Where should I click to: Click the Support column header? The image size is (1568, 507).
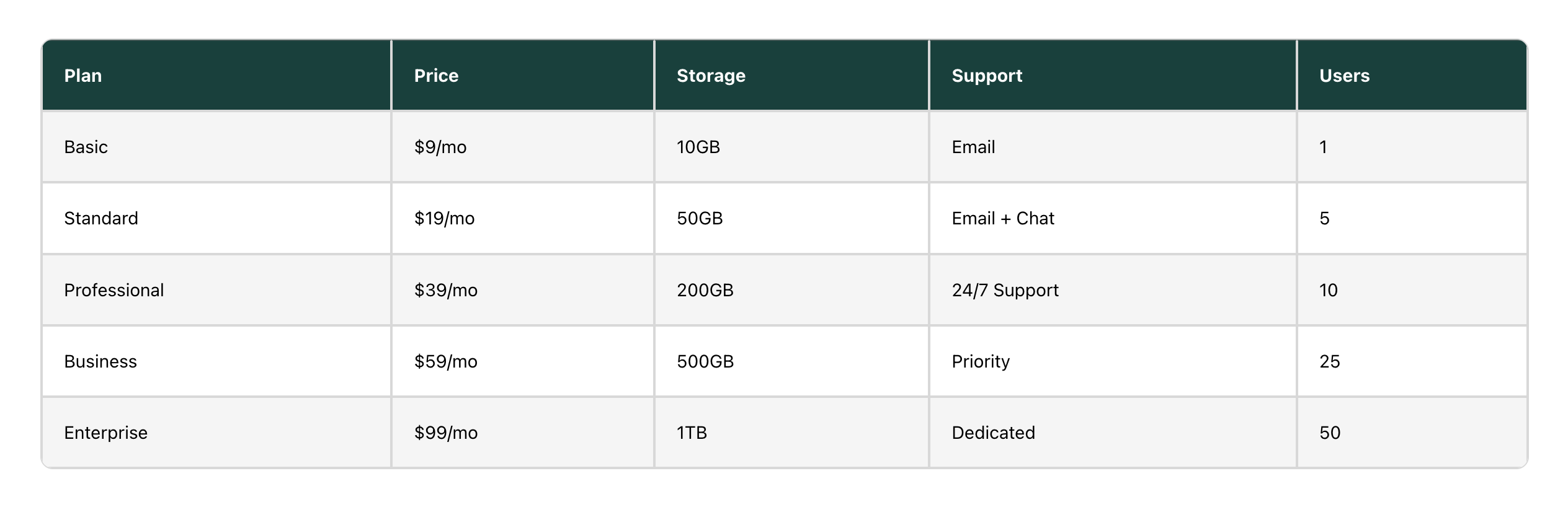[x=1113, y=76]
